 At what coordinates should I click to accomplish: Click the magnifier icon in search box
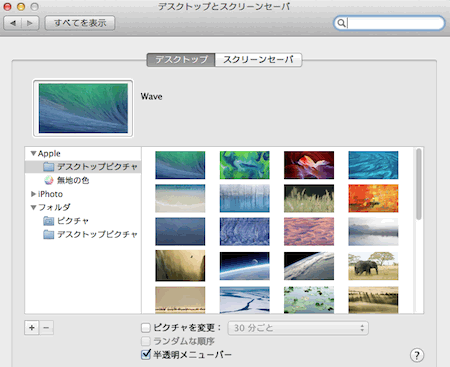341,23
